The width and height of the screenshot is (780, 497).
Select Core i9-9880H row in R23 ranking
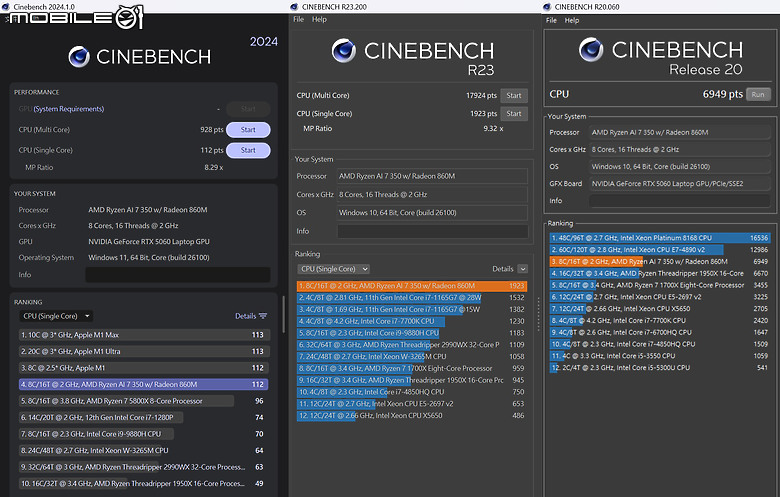click(412, 333)
